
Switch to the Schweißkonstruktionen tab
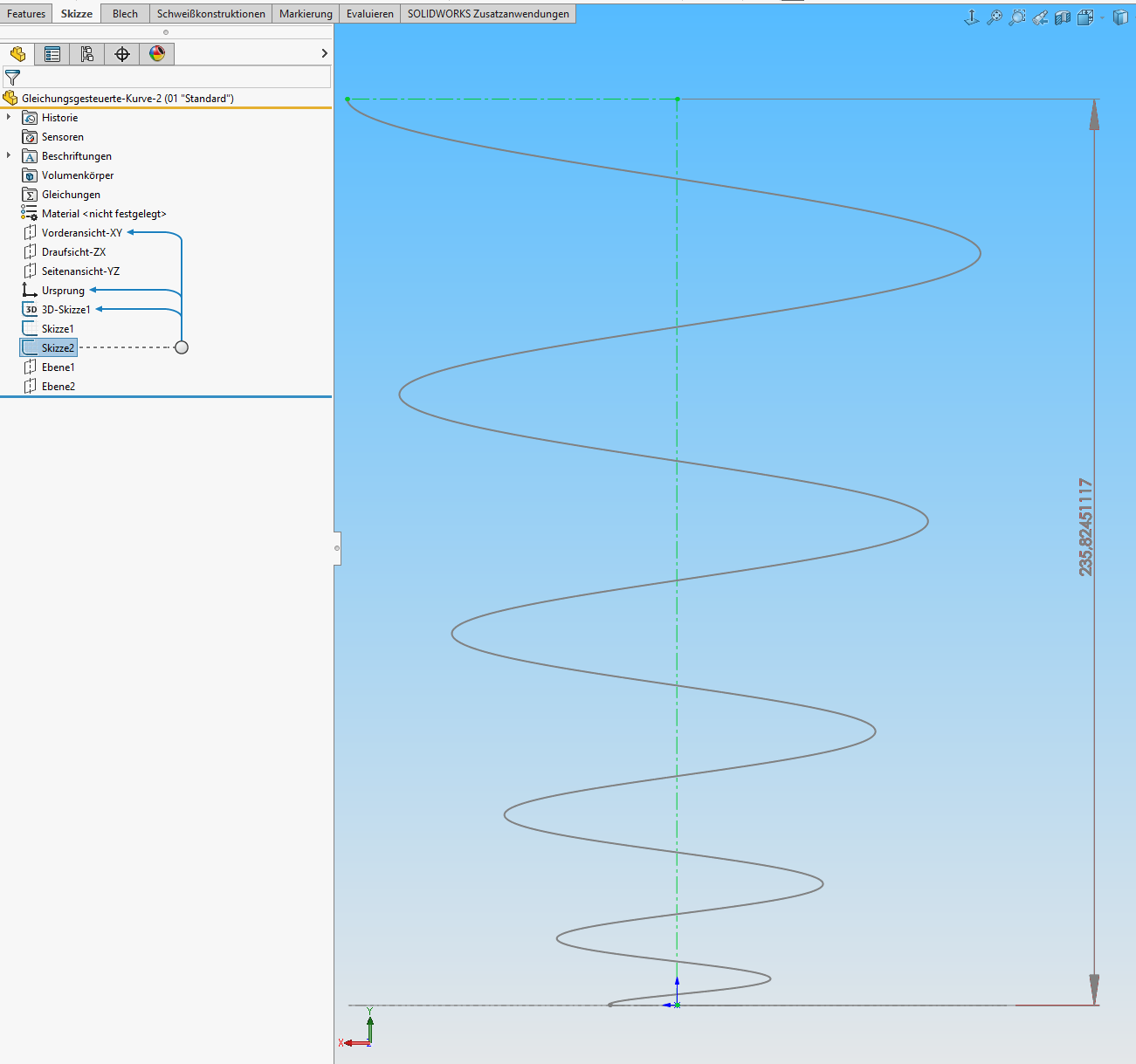[x=210, y=14]
